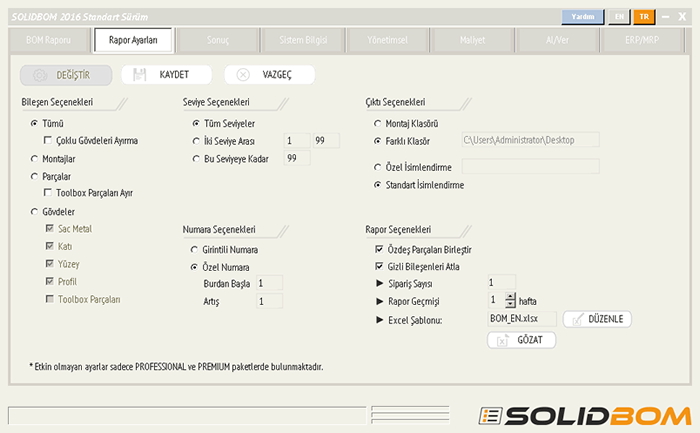The image size is (700, 433).
Task: Open the Sonuç tab
Action: [x=218, y=40]
